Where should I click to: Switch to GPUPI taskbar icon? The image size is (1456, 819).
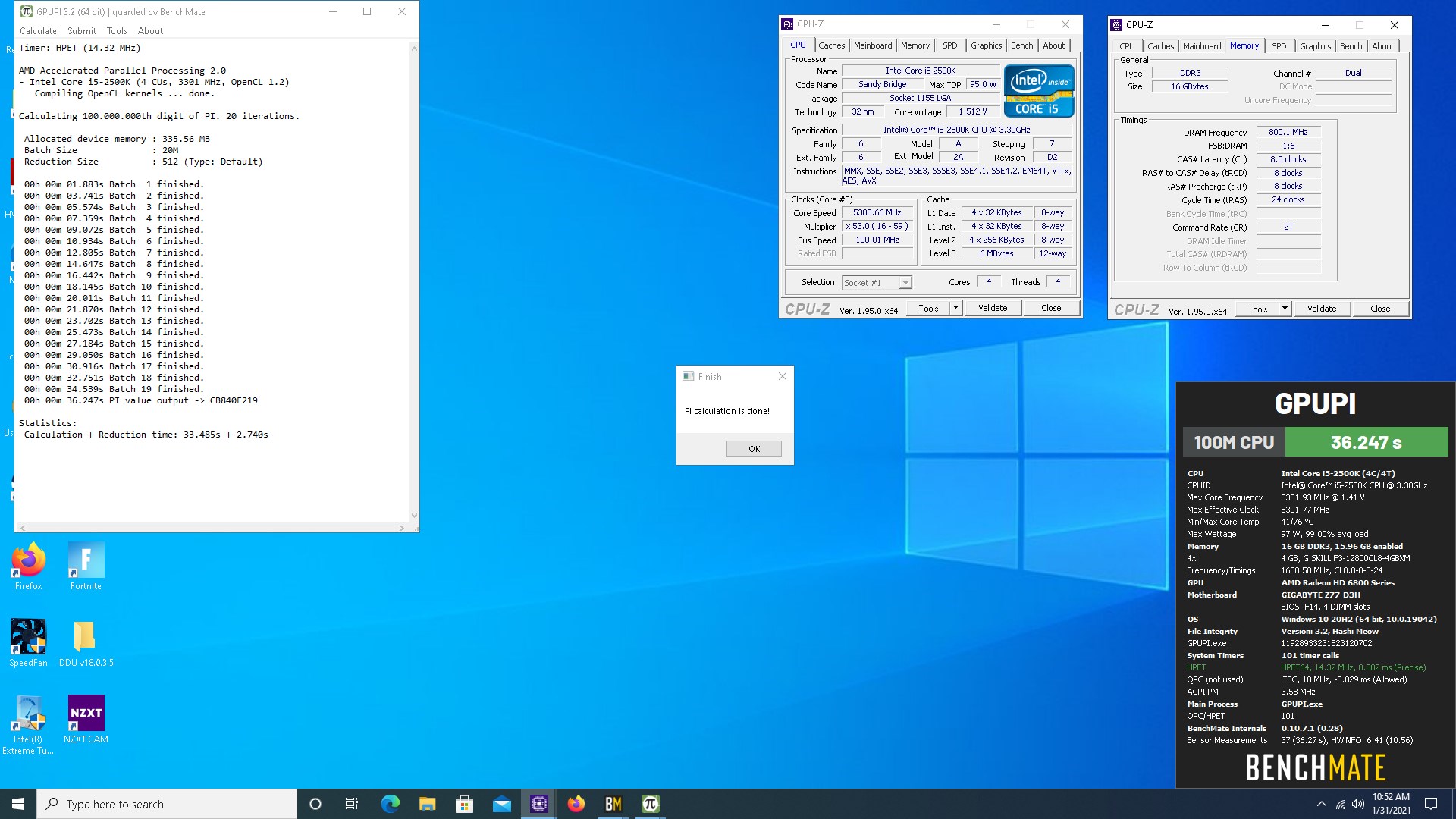[651, 804]
